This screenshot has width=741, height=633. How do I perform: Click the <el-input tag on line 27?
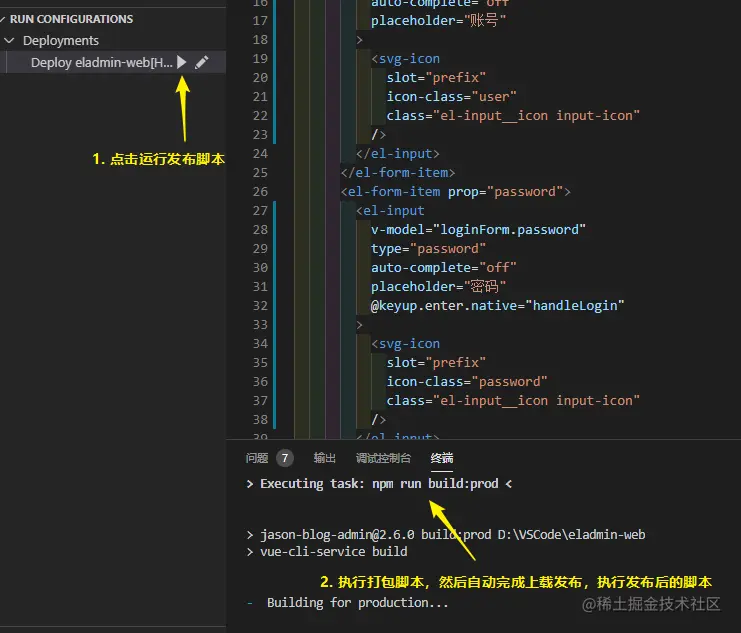[x=390, y=210]
